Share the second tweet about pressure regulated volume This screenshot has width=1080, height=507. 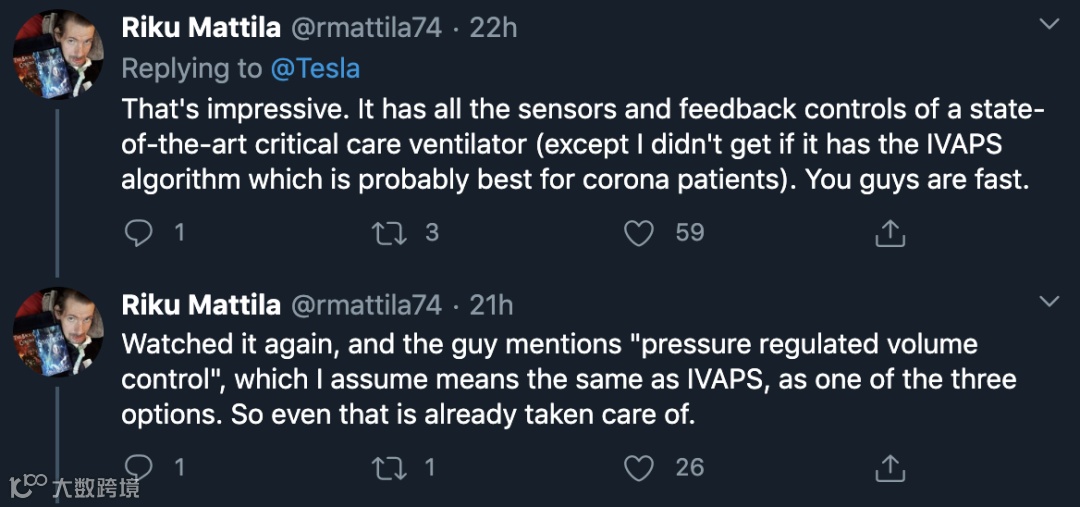click(889, 467)
